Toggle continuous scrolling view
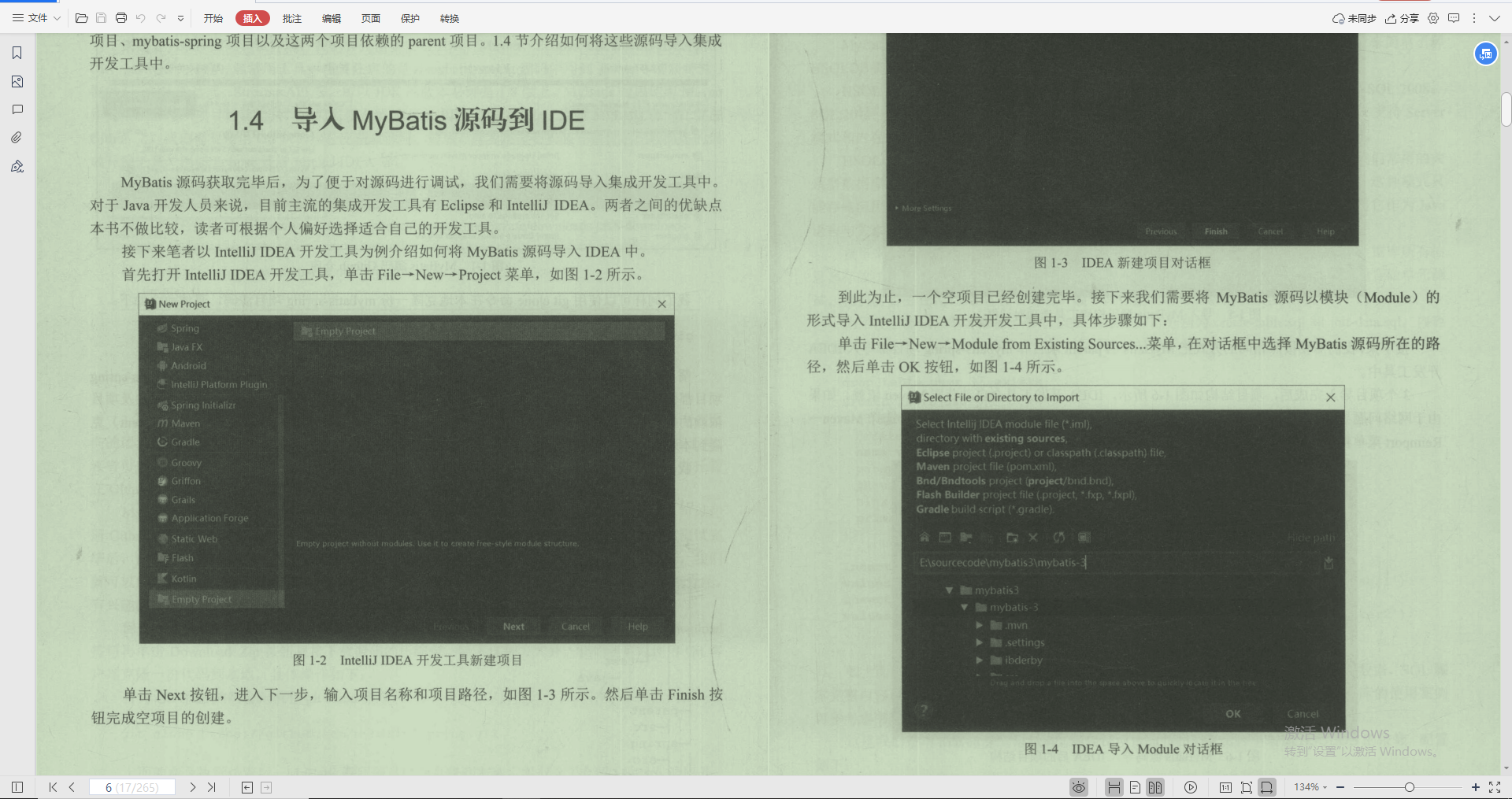 [x=1114, y=787]
